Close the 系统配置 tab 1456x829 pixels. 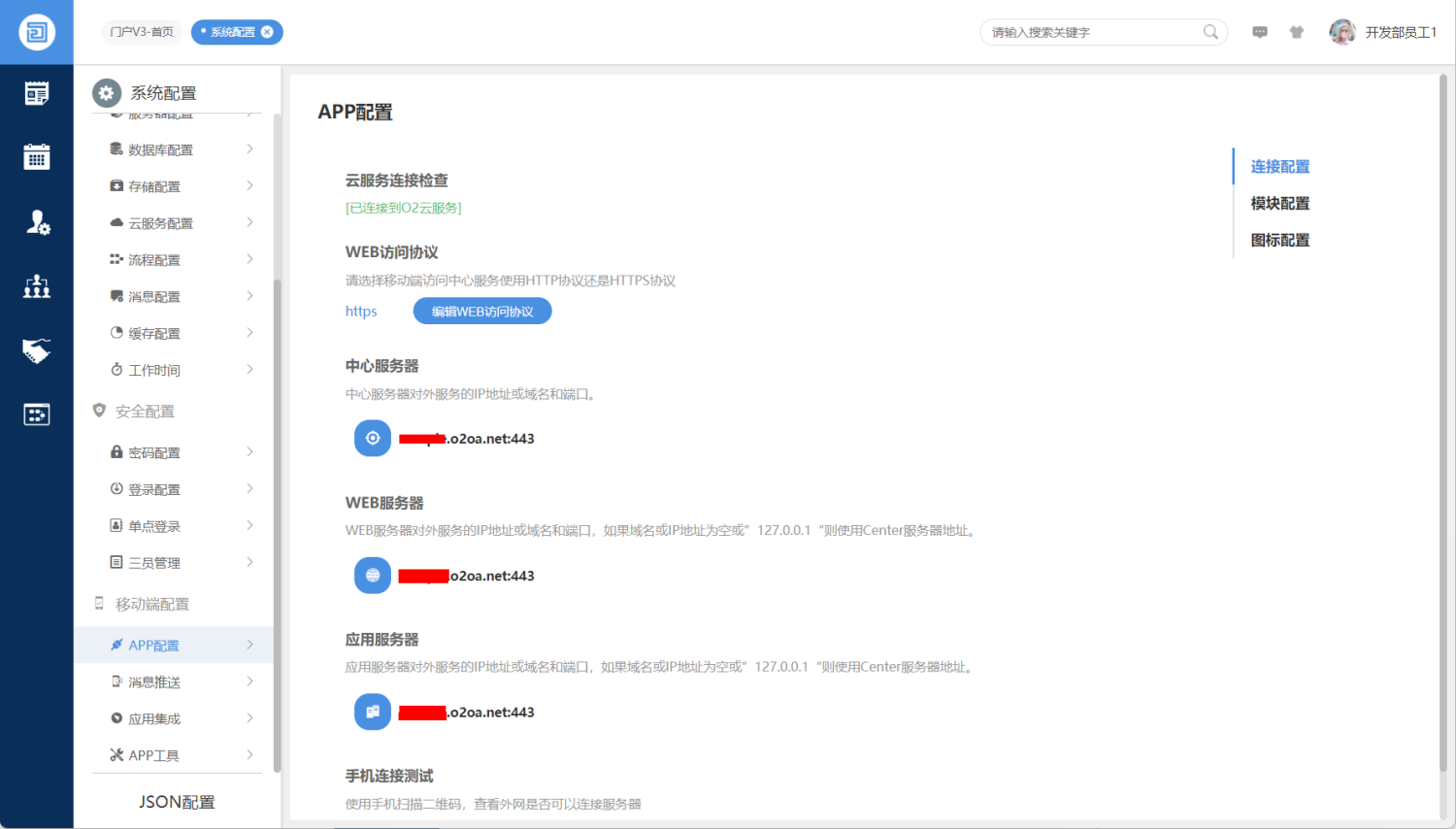pos(267,32)
